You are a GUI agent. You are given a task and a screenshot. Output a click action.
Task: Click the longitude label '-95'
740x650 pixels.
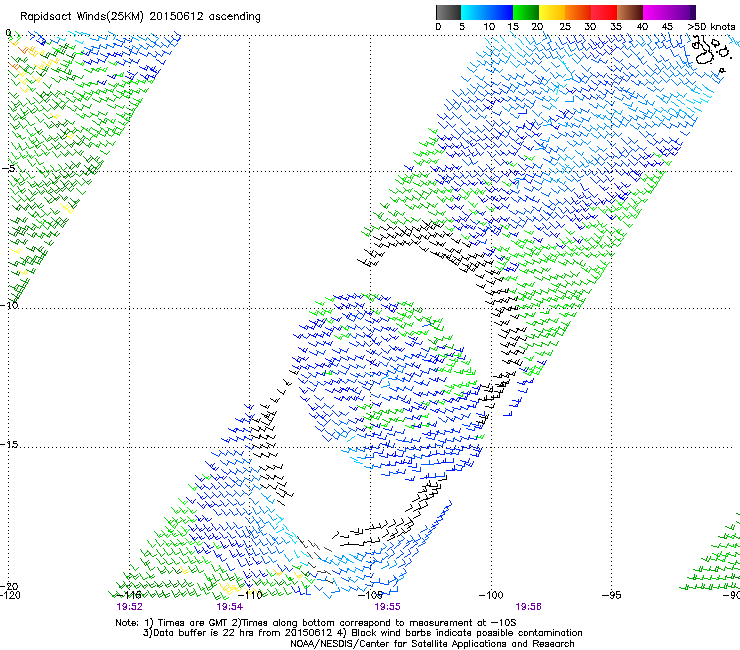click(x=612, y=595)
